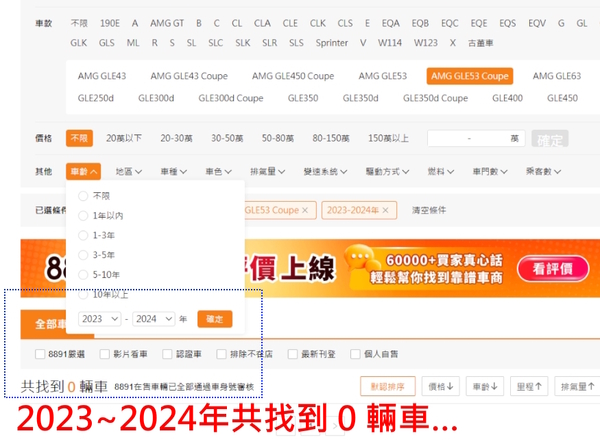Expand the 車色 filter dropdown
The image size is (600, 440).
[218, 172]
